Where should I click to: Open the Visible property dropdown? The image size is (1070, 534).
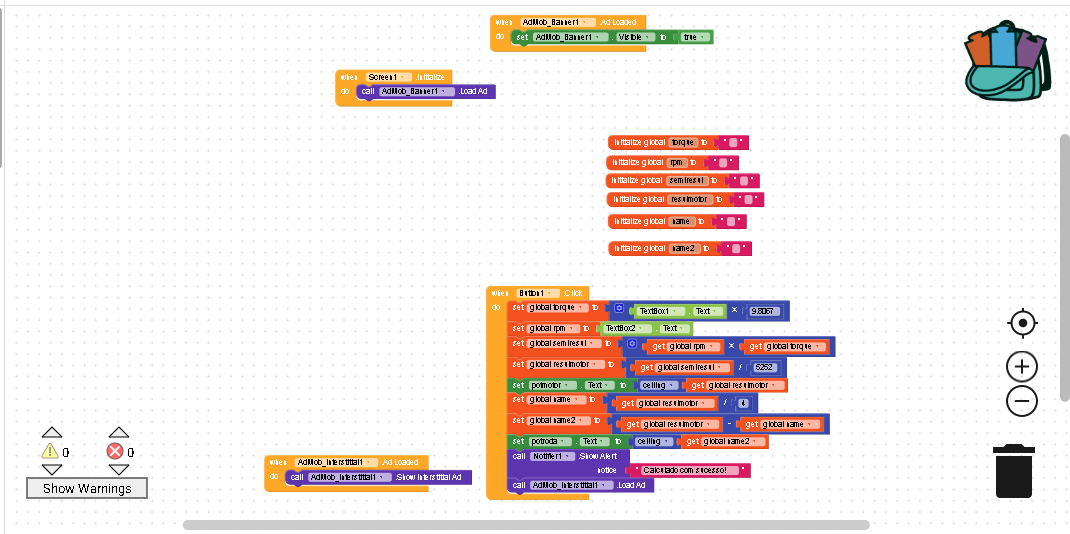coord(634,37)
